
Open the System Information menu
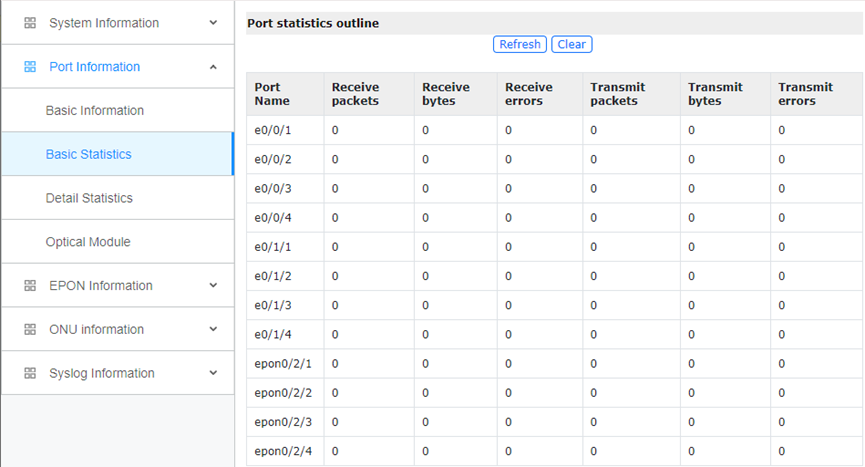[x=118, y=23]
